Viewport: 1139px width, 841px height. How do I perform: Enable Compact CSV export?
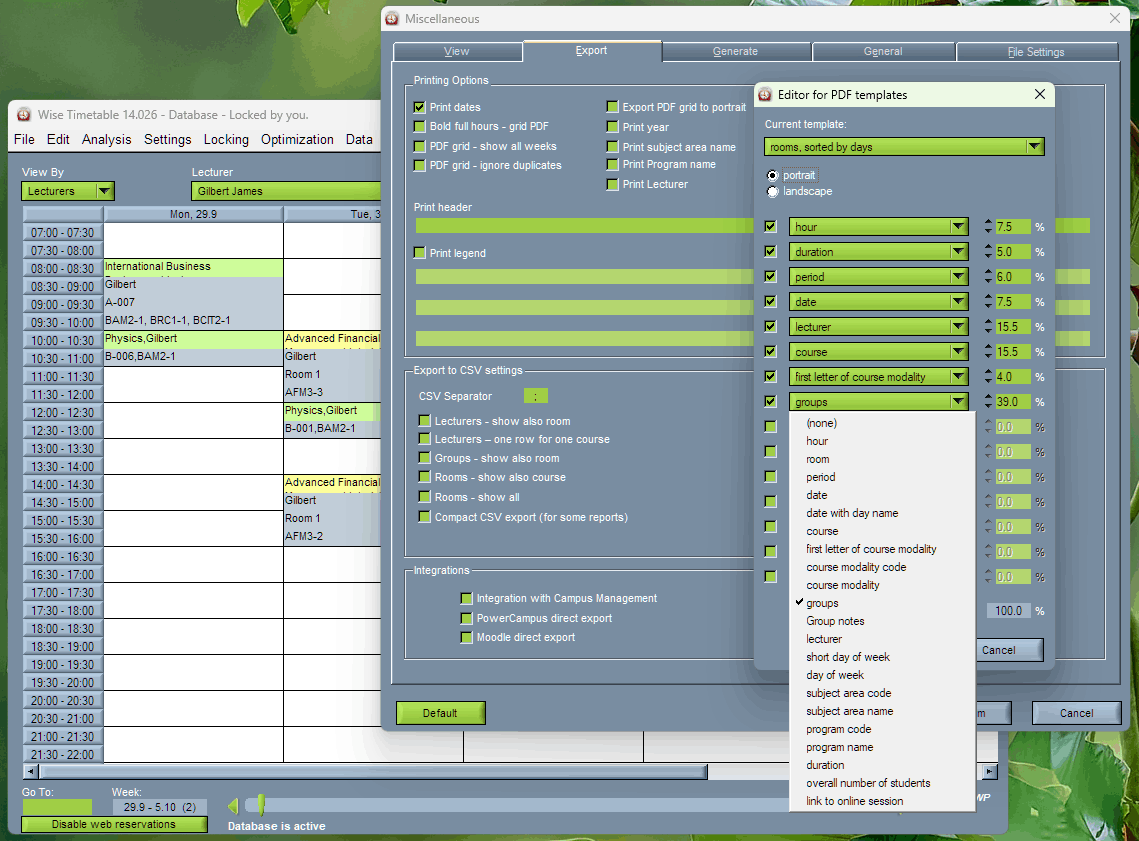point(426,519)
